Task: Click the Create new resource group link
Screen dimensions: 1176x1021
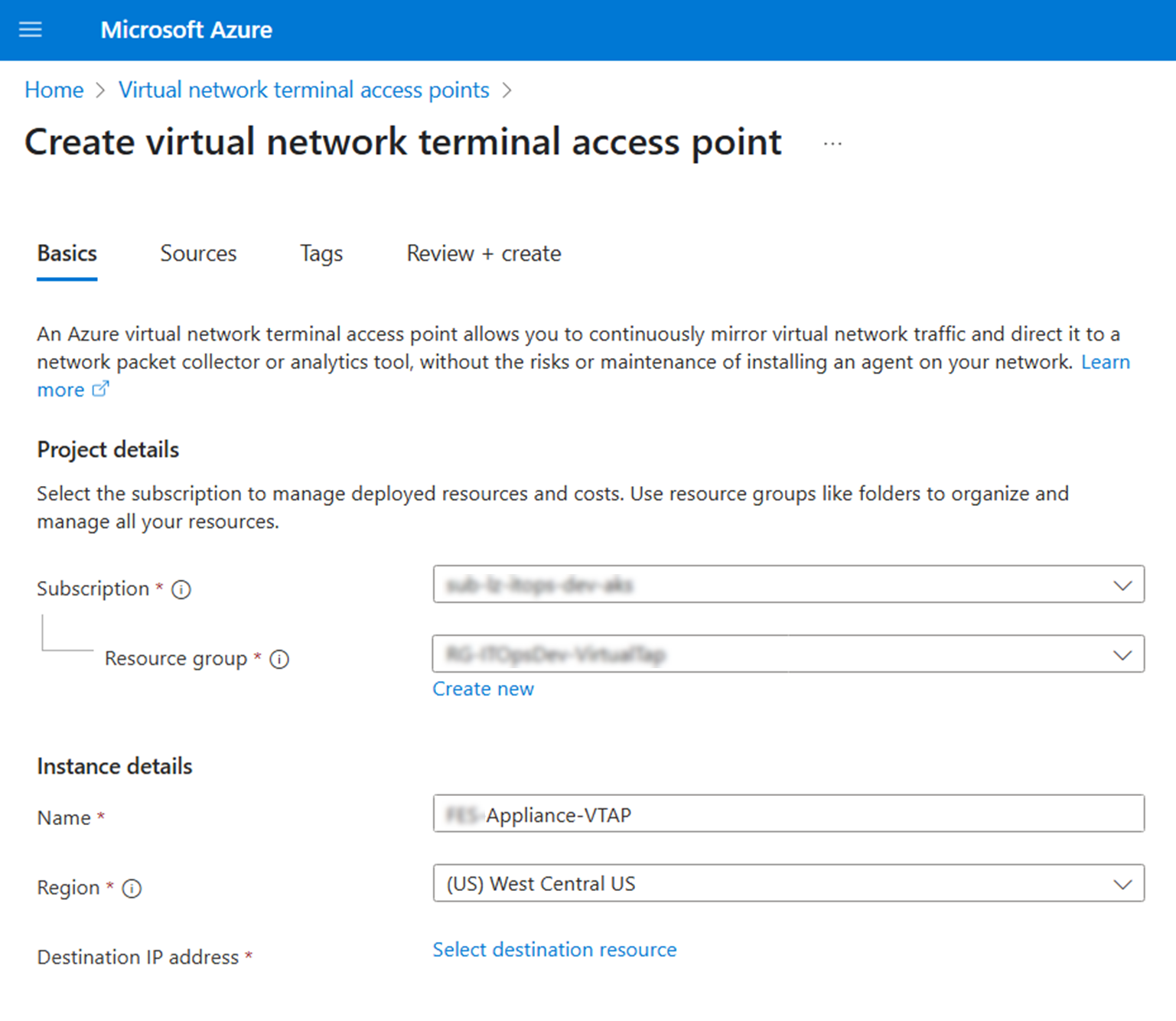Action: click(x=483, y=689)
